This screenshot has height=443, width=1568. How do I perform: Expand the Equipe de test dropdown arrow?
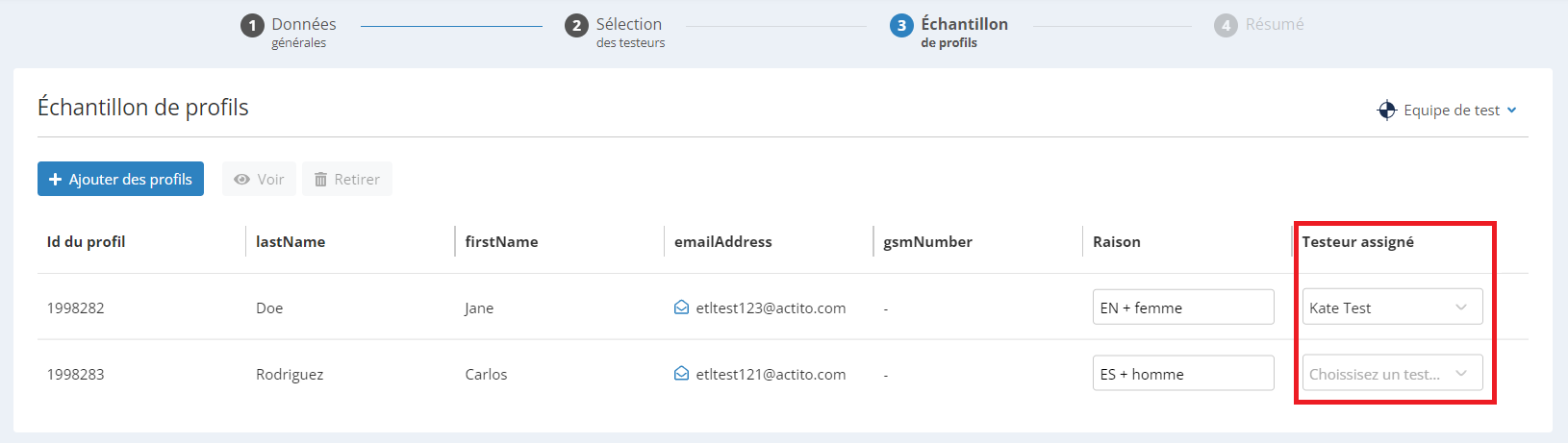tap(1512, 111)
